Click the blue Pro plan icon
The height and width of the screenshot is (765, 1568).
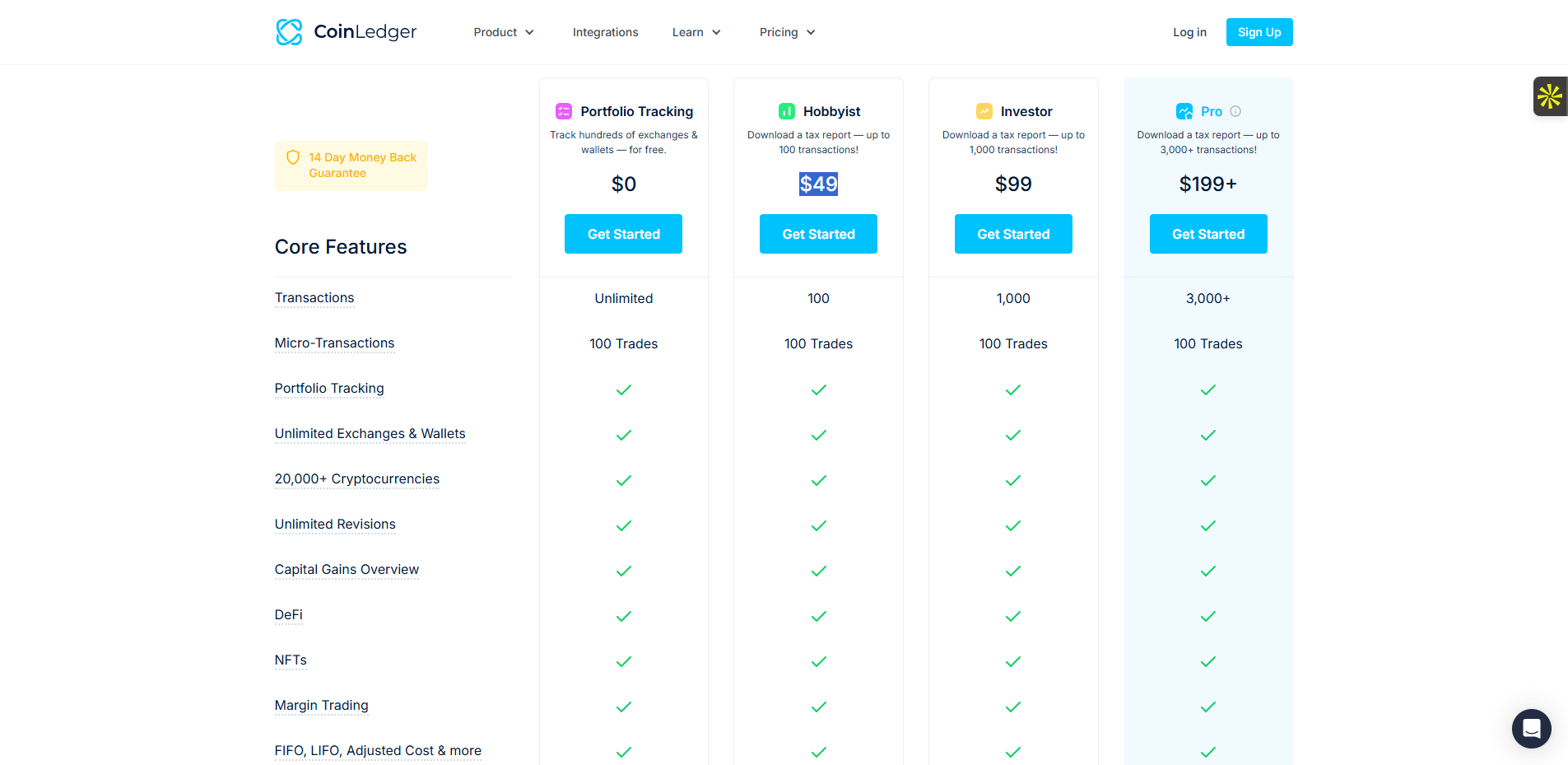click(1184, 111)
